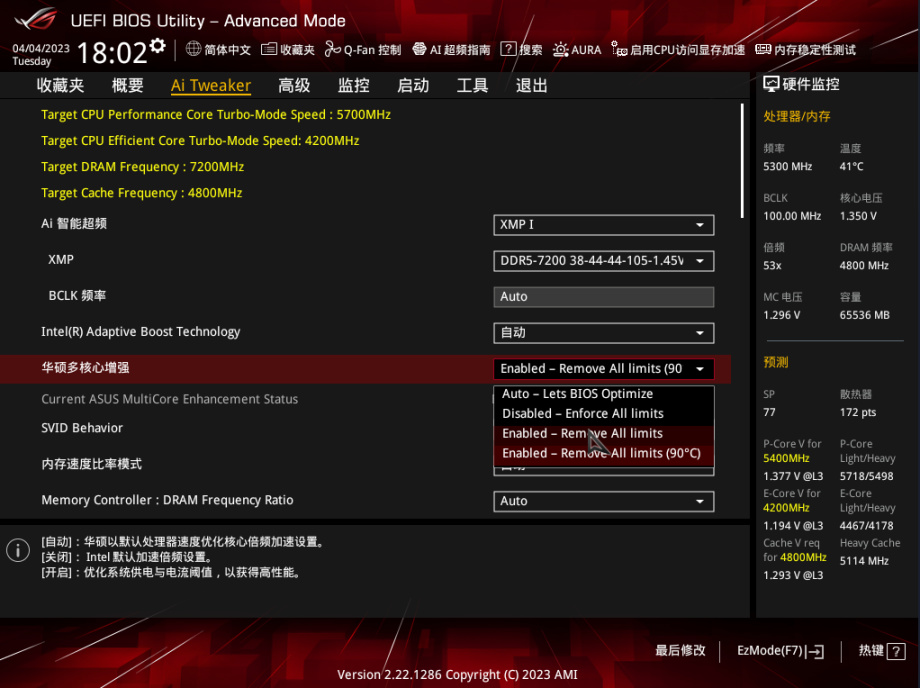Collapse 华硕多核心增强 dropdown
Screen dimensions: 920x688
tap(604, 369)
